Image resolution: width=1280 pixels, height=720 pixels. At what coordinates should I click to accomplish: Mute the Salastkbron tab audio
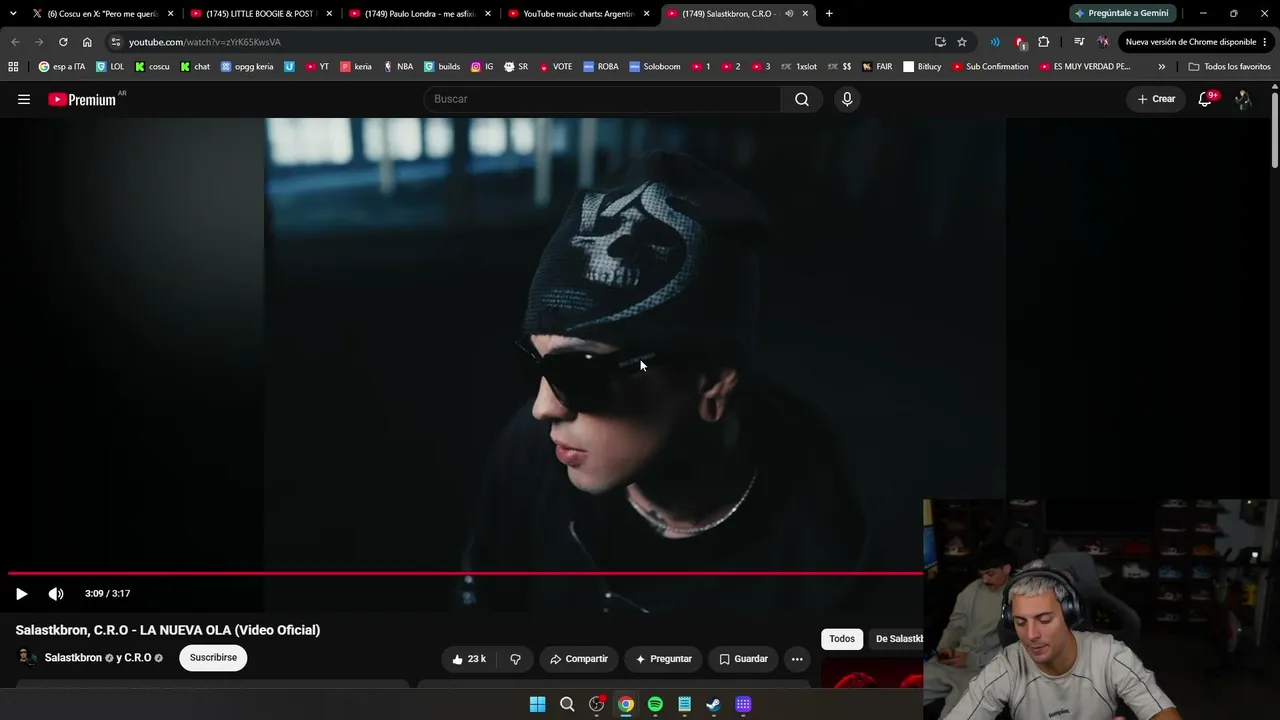coord(789,14)
